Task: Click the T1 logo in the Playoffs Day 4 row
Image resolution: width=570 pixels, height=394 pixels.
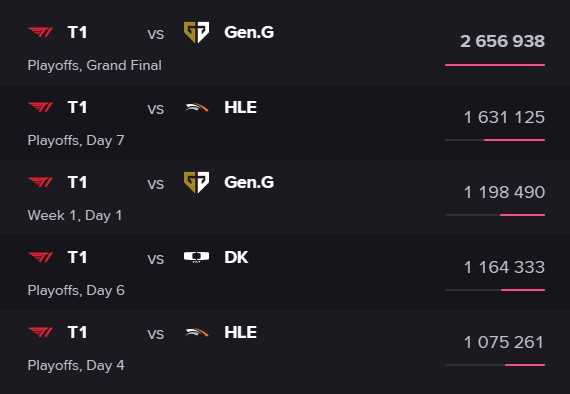Action: (41, 332)
